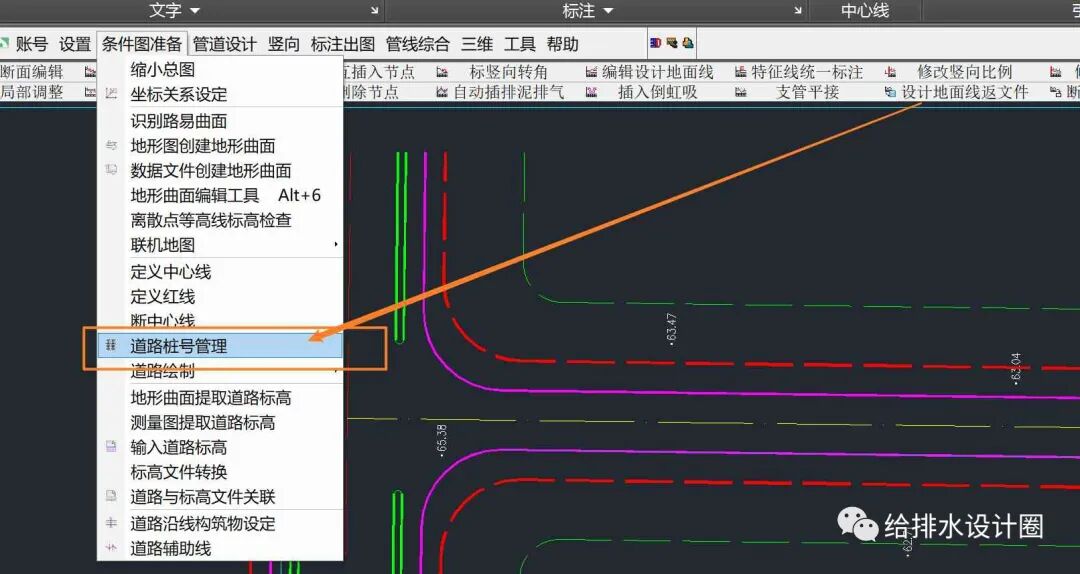Click the 支管平接 toolbar icon
The height and width of the screenshot is (574, 1080).
(x=740, y=92)
